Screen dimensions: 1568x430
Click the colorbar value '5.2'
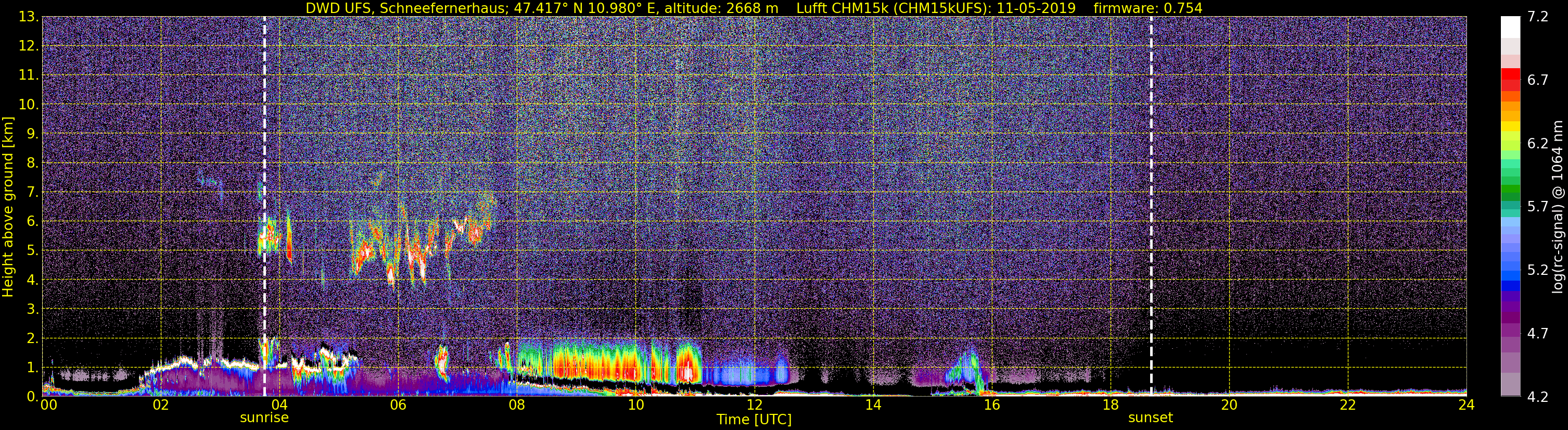(1538, 270)
